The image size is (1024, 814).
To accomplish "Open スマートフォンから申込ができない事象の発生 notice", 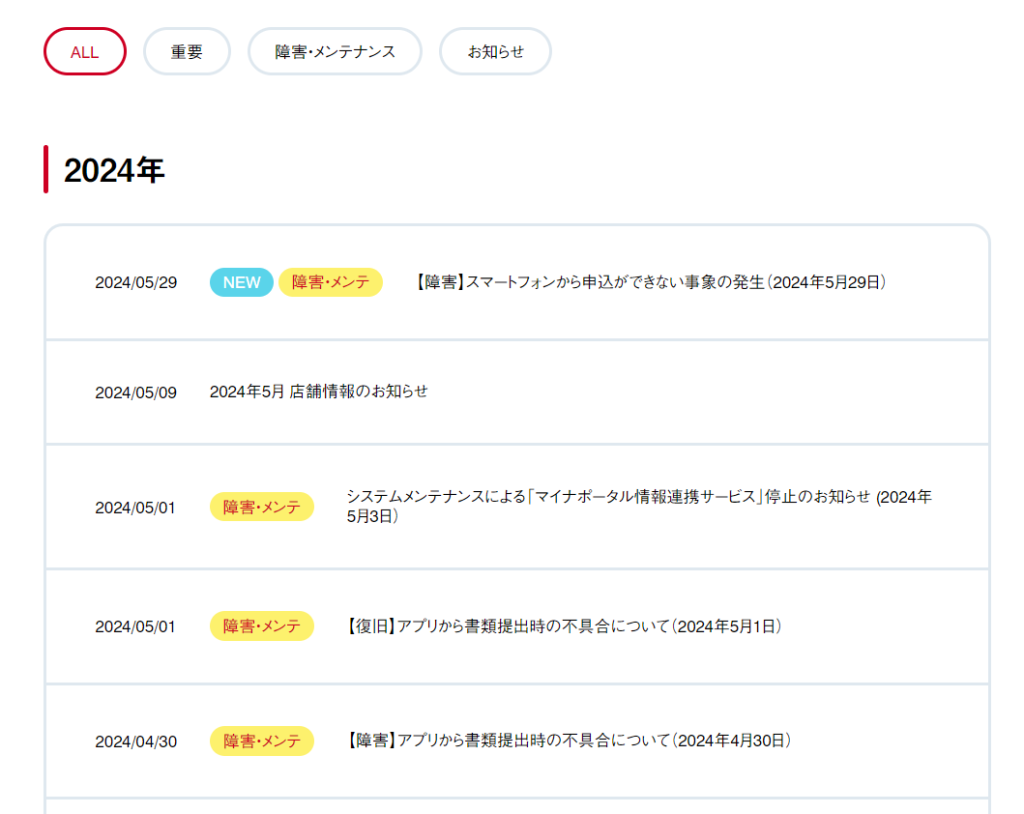I will point(650,283).
